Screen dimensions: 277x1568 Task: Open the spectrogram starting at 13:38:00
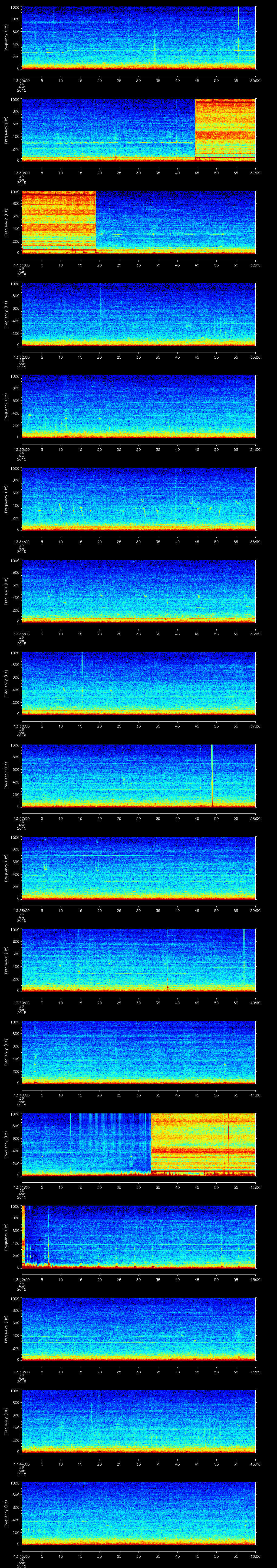(139, 868)
